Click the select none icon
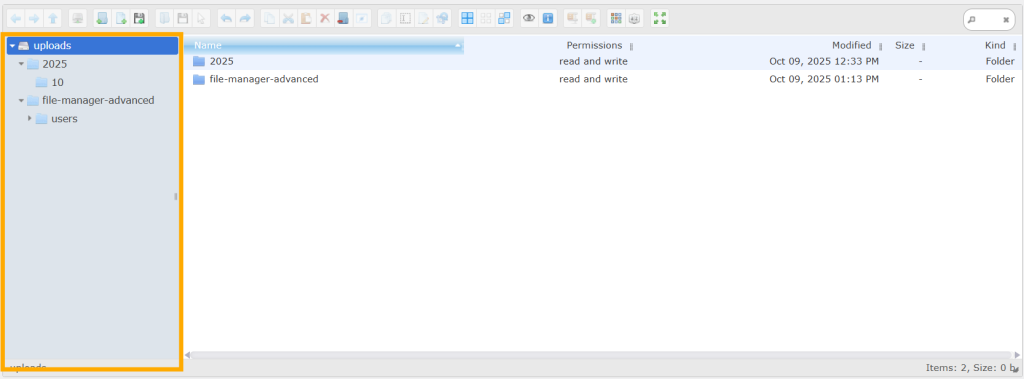Screen dimensions: 1024x379 (485, 19)
